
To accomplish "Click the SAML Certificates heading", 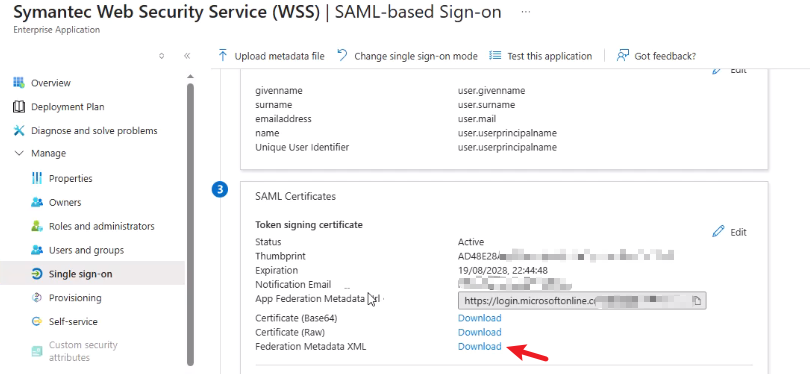I will click(295, 196).
